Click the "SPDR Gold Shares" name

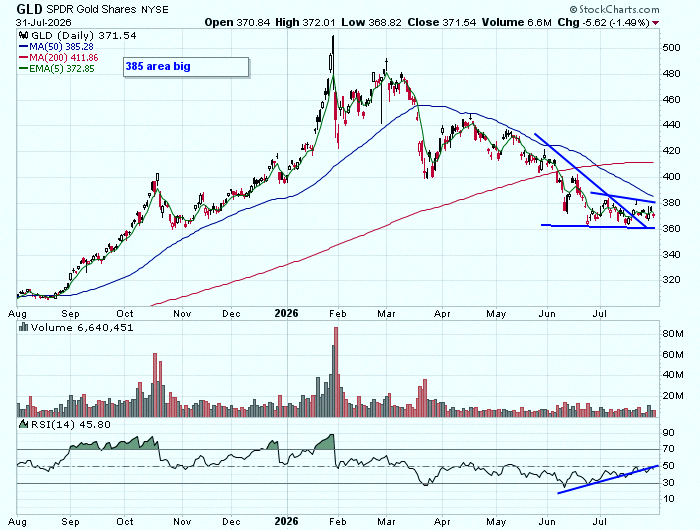93,9
